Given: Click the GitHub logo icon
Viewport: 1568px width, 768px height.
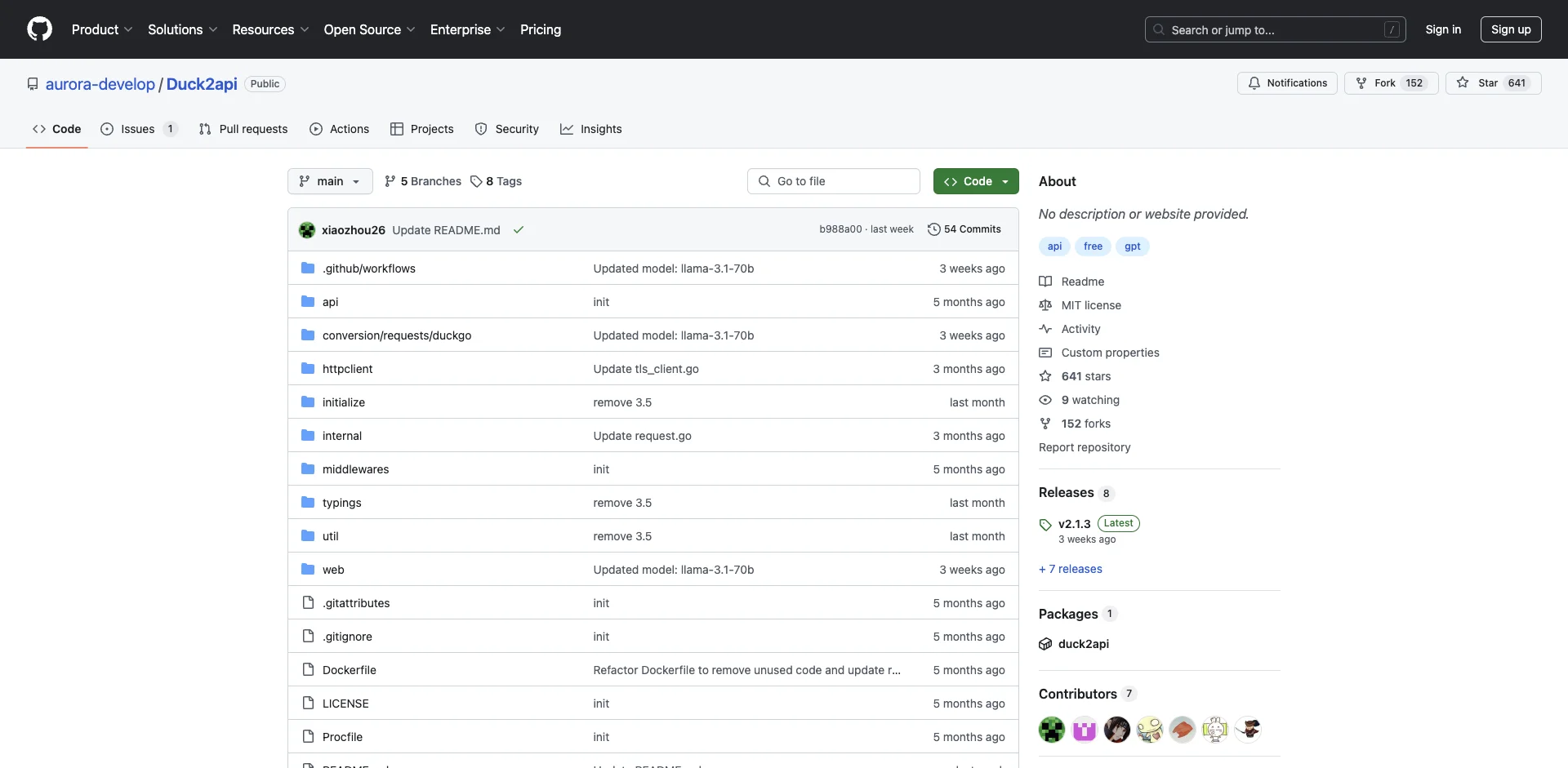Looking at the screenshot, I should [x=39, y=29].
